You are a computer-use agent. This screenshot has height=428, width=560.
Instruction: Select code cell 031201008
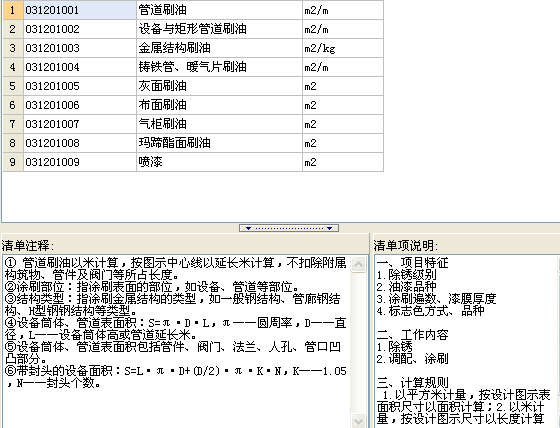coord(80,143)
